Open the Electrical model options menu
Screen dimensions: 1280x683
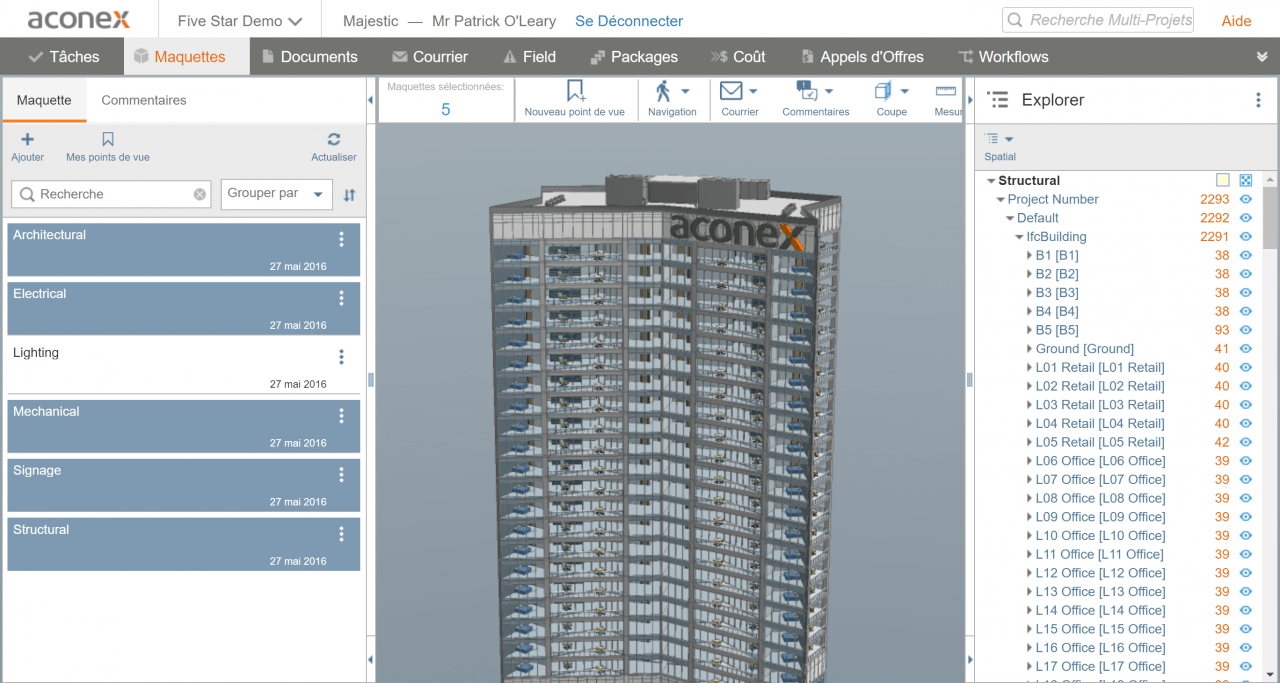click(x=341, y=298)
